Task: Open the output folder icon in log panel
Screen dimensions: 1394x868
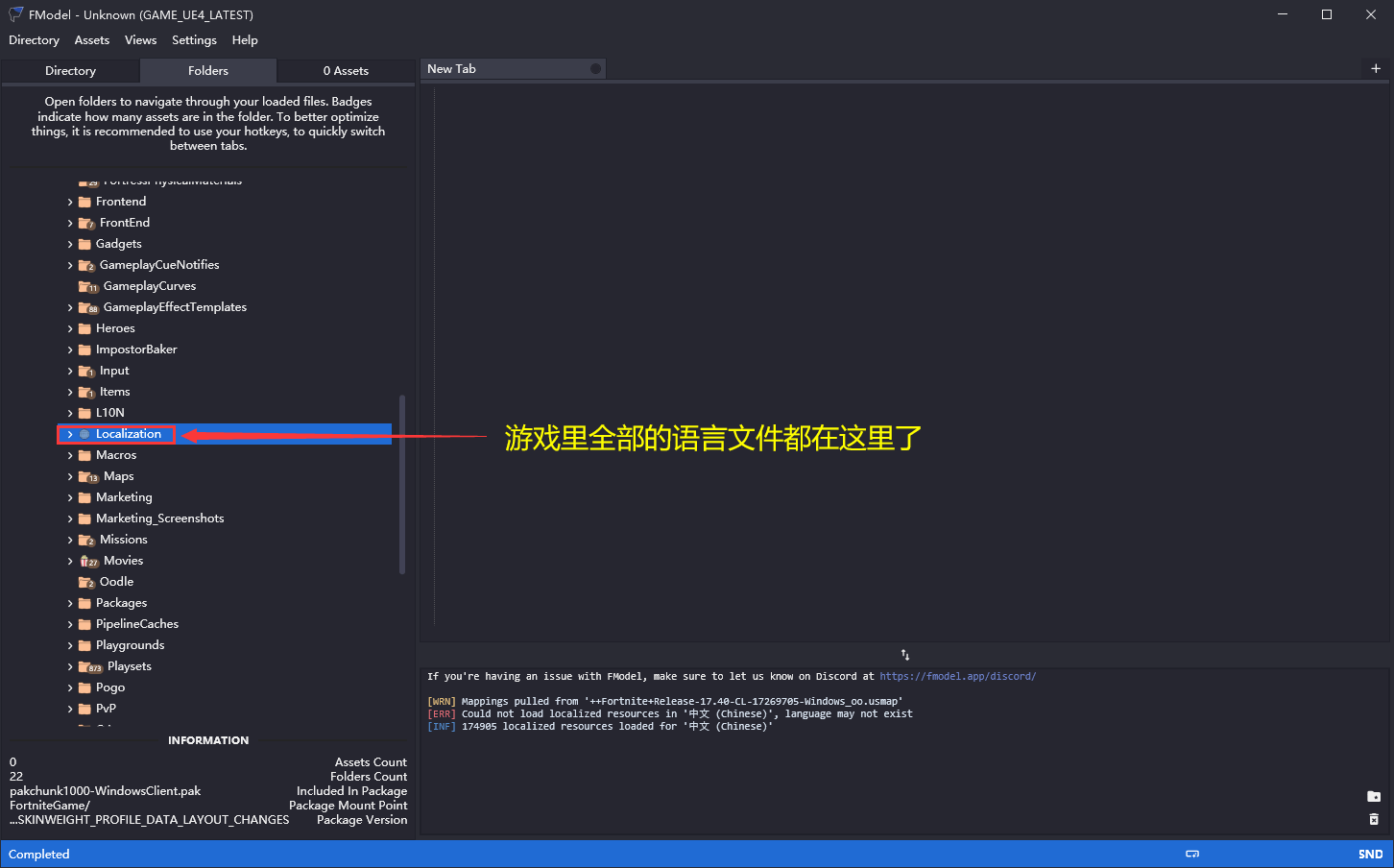Action: pyautogui.click(x=1374, y=796)
